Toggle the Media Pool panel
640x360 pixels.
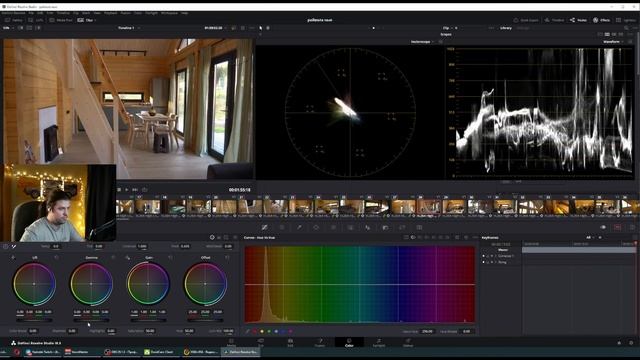pyautogui.click(x=60, y=20)
